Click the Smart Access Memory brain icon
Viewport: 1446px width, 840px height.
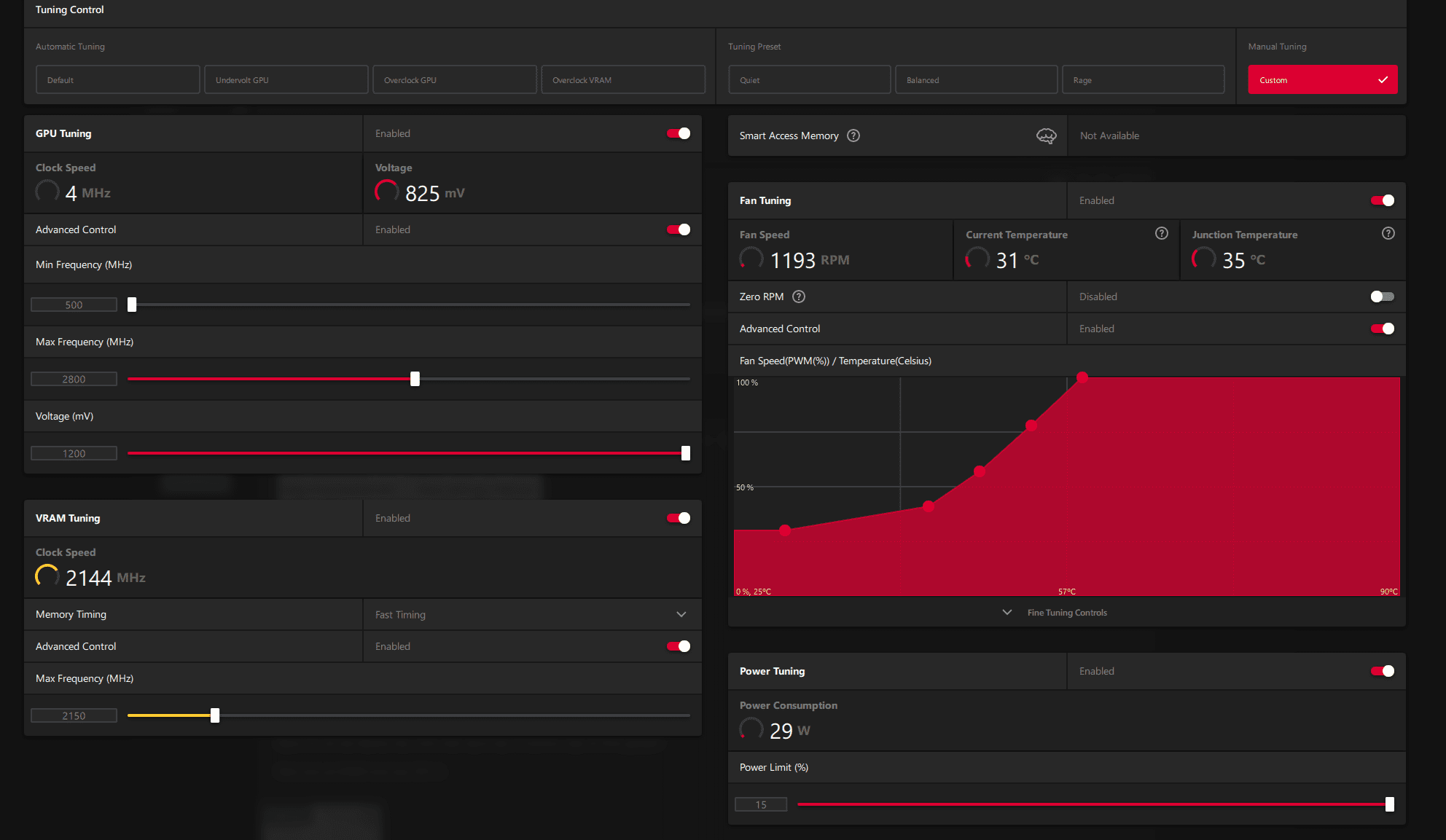pyautogui.click(x=1046, y=136)
